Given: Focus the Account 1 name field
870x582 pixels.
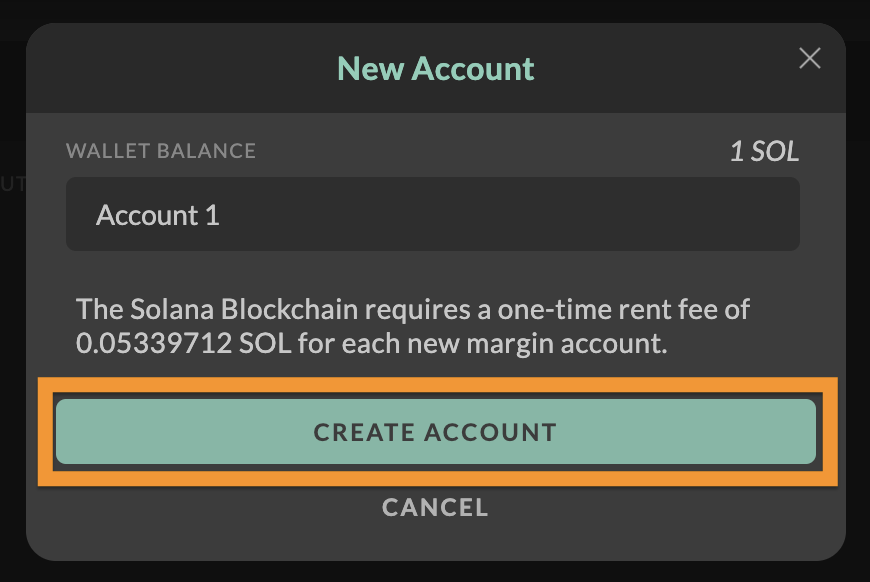Looking at the screenshot, I should [432, 215].
